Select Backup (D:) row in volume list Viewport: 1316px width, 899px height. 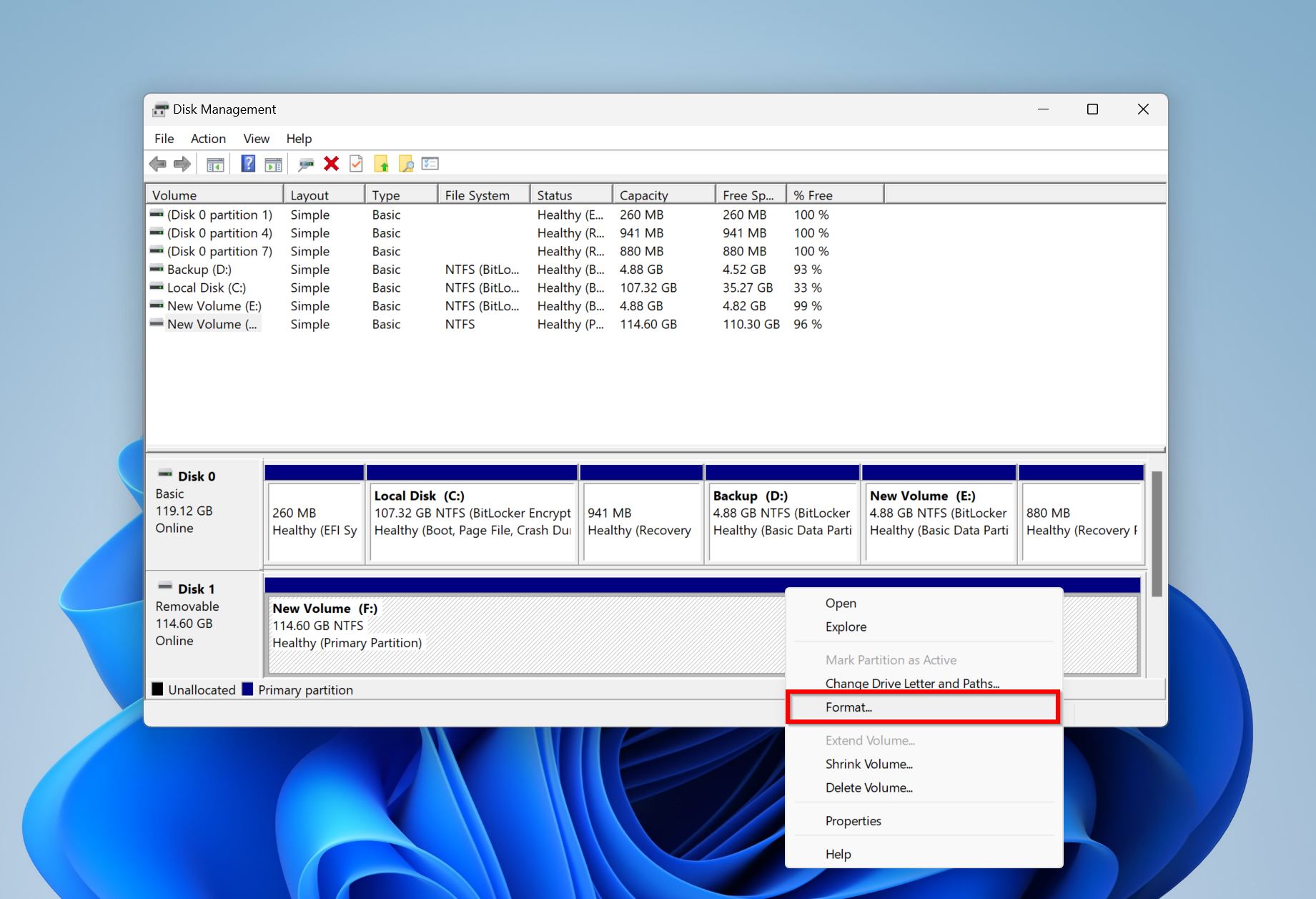[x=199, y=270]
